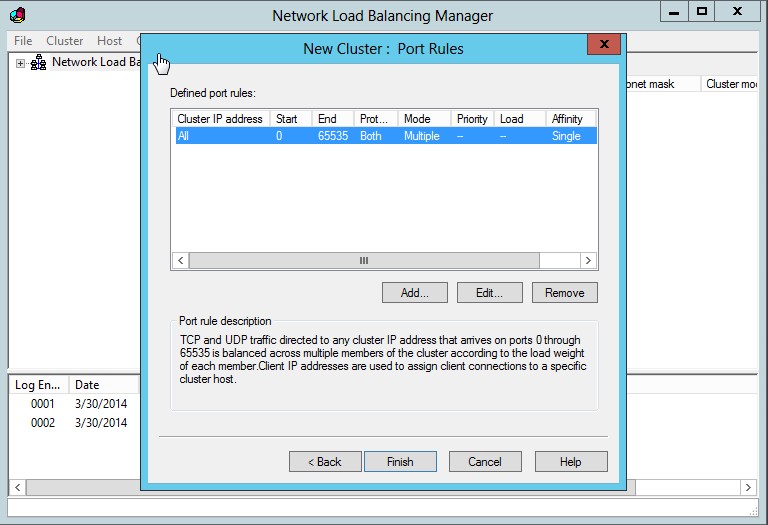Image resolution: width=768 pixels, height=525 pixels.
Task: Select the cluster tree node icon
Action: [38, 62]
